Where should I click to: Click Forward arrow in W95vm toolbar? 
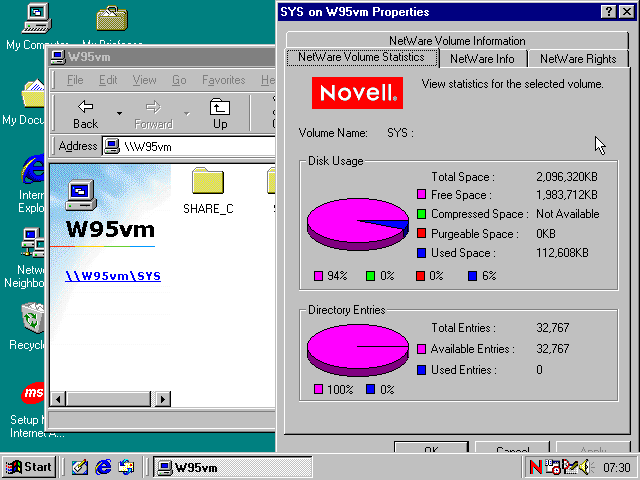tap(153, 114)
